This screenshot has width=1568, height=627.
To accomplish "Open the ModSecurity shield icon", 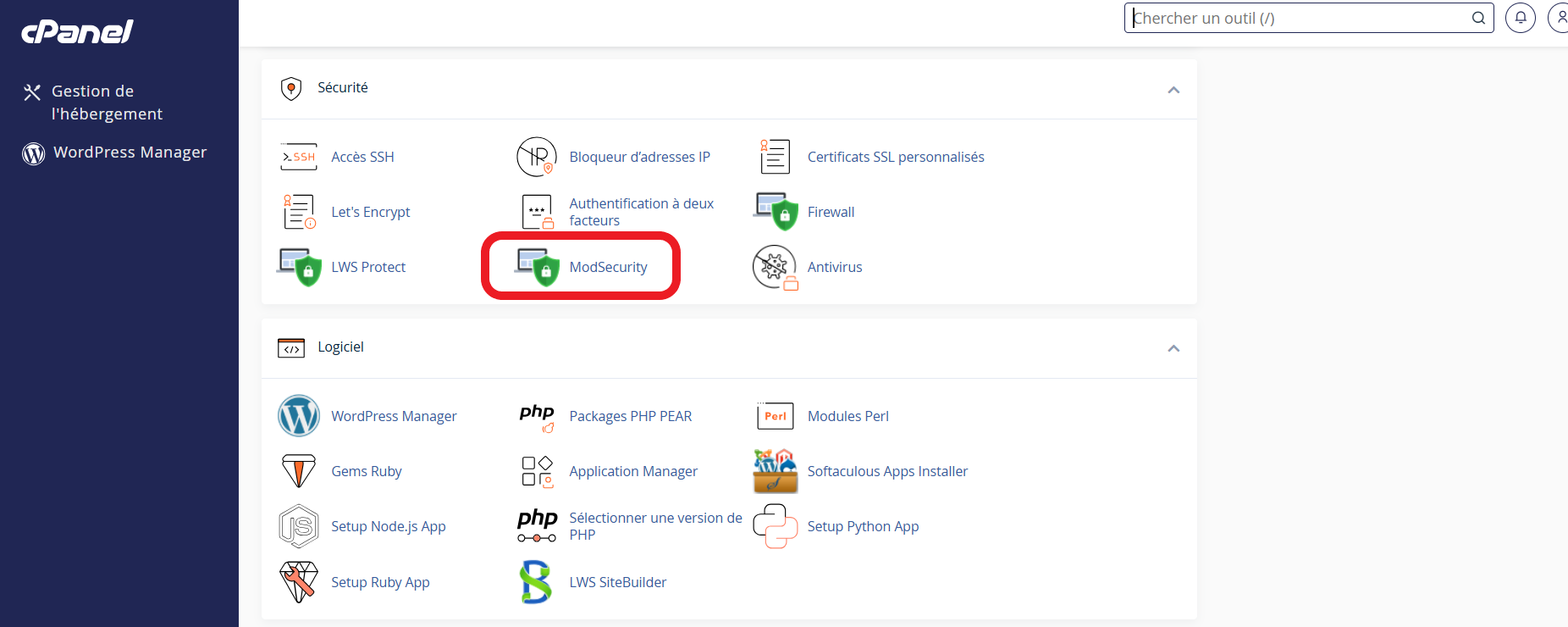I will tap(537, 267).
